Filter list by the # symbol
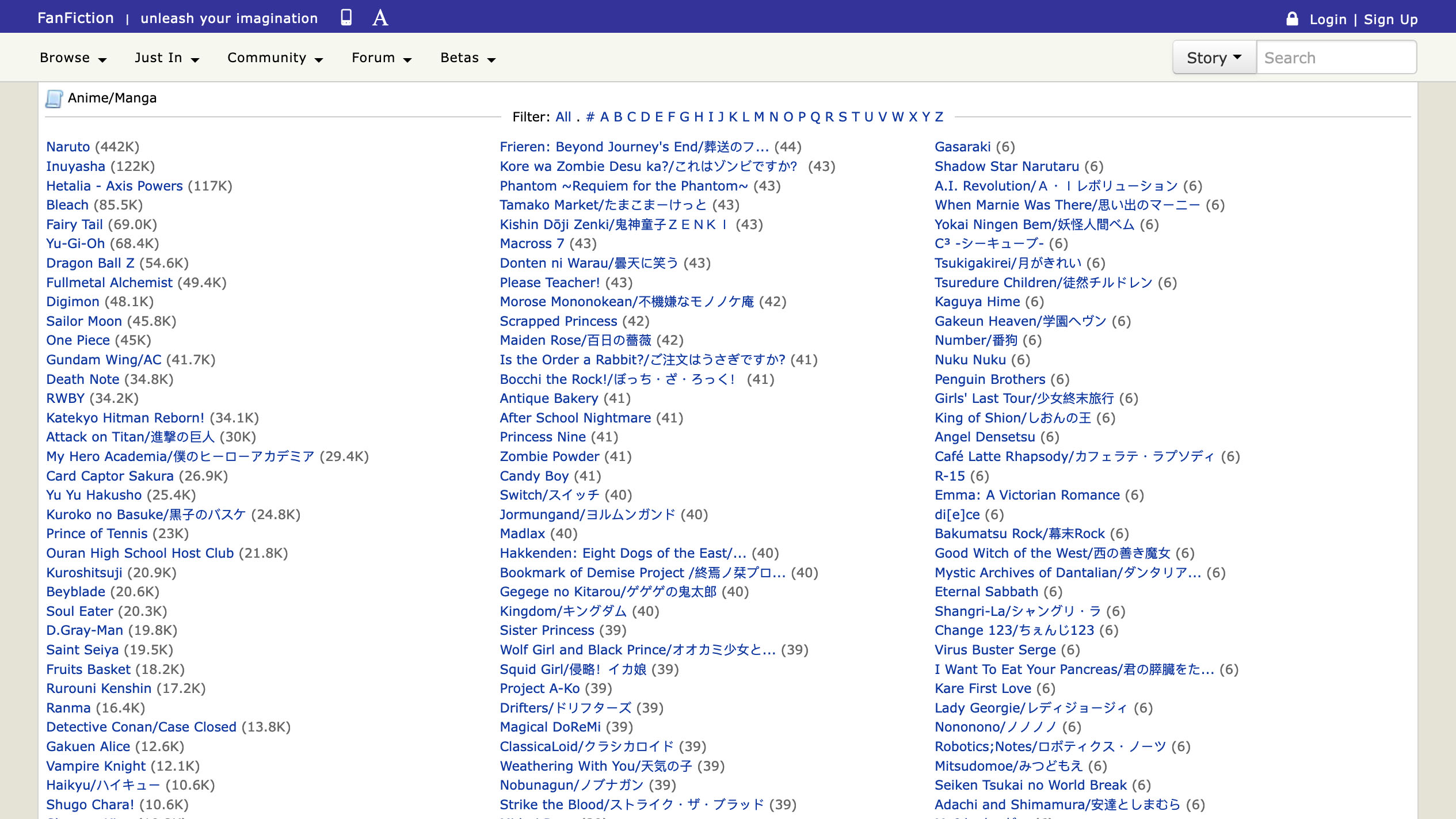The width and height of the screenshot is (1456, 819). [590, 117]
